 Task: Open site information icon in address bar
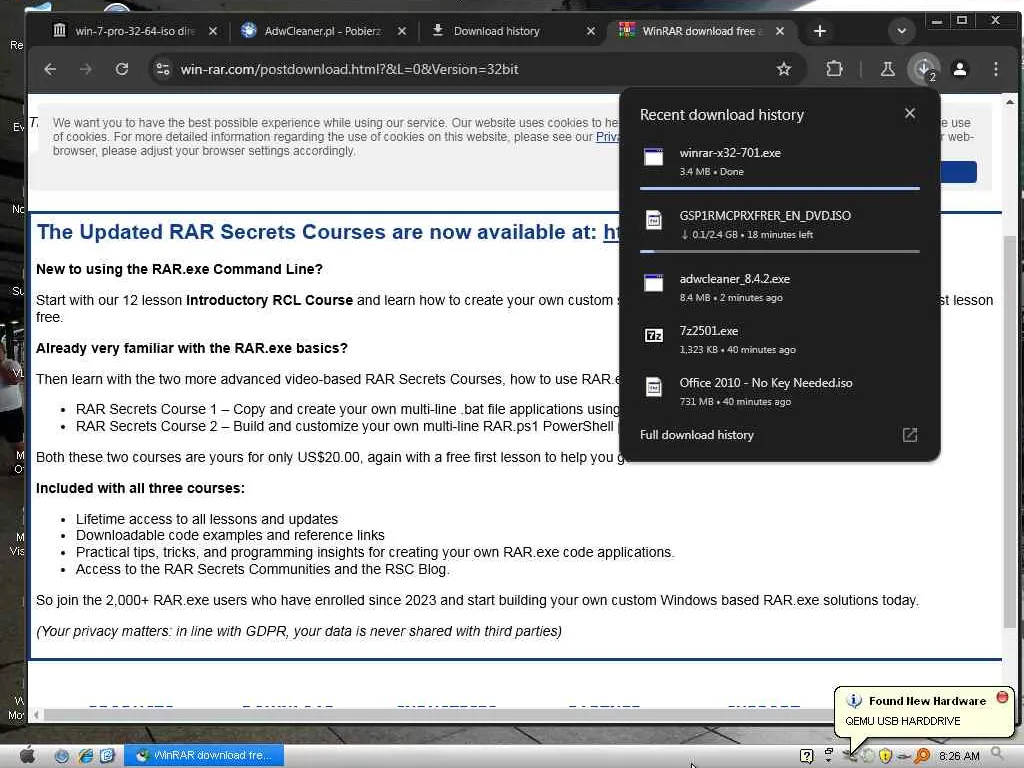(163, 69)
